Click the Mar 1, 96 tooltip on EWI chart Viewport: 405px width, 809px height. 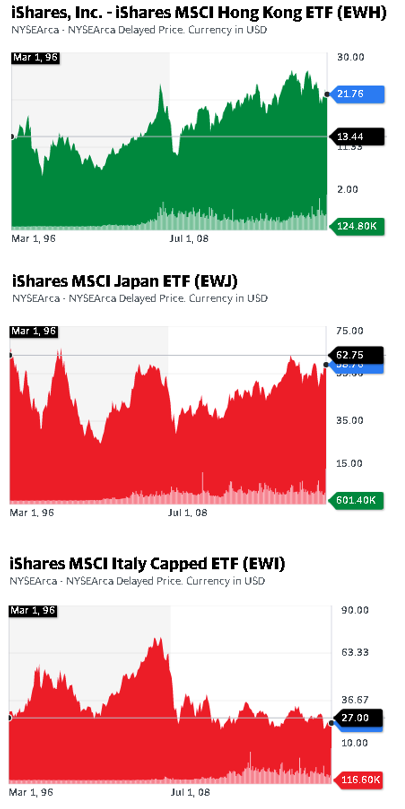(x=33, y=610)
